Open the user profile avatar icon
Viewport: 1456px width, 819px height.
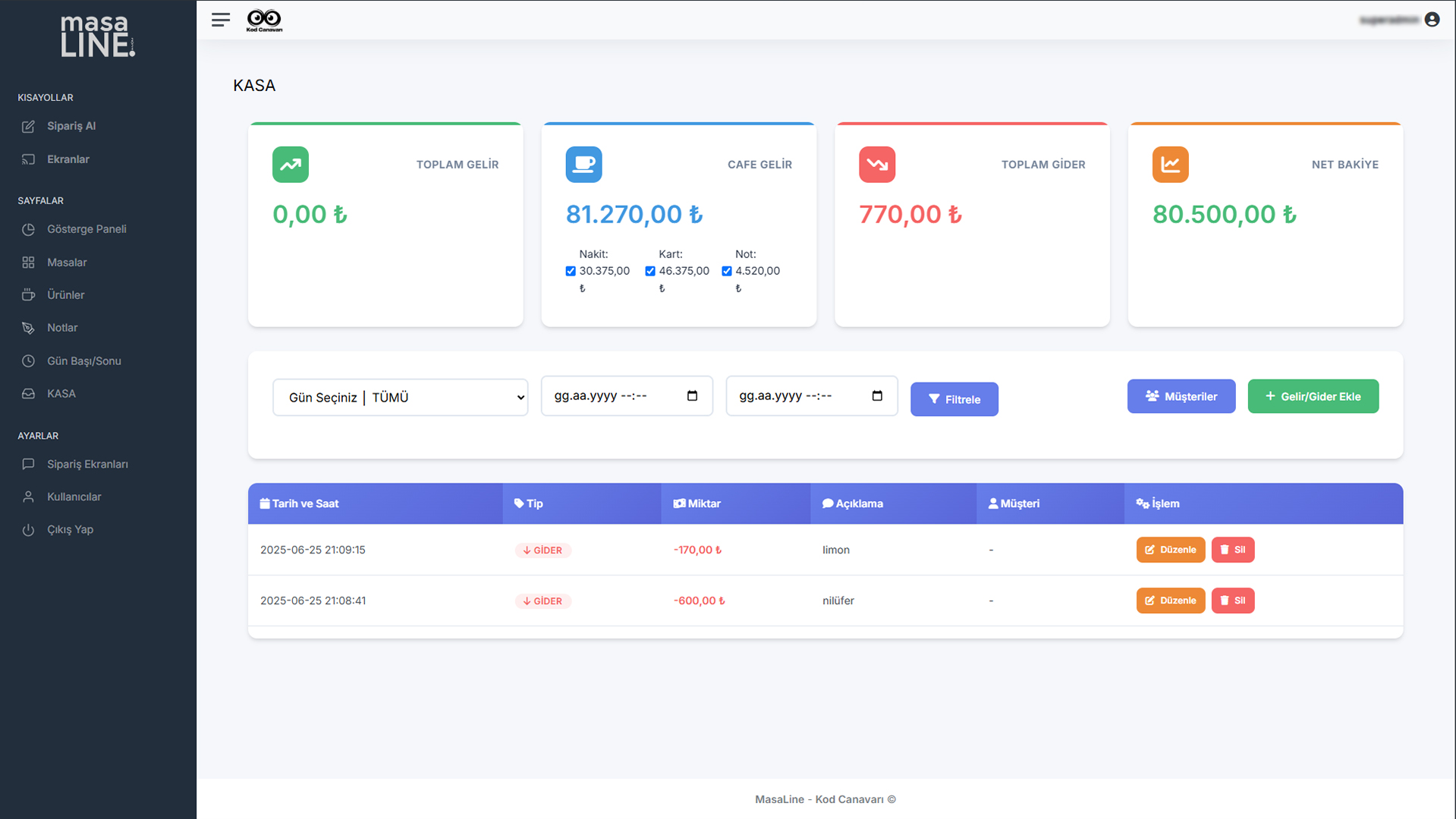(x=1432, y=20)
